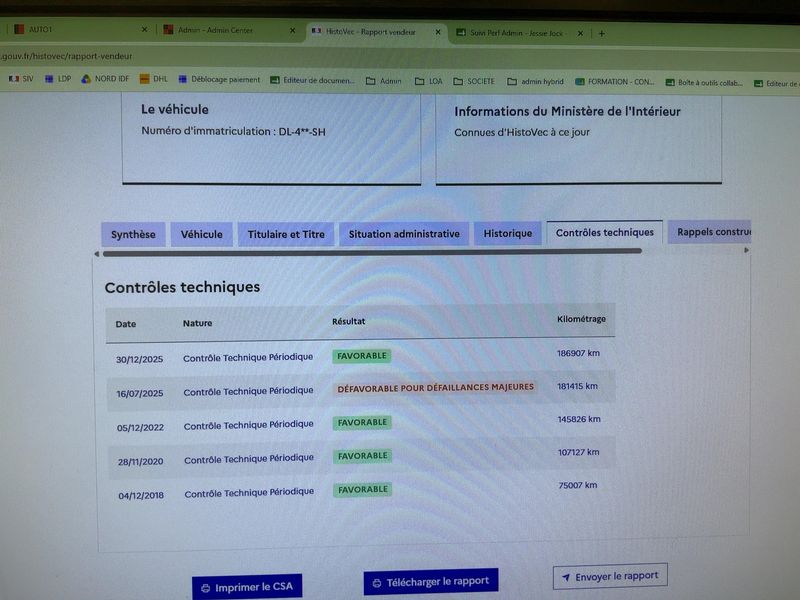The width and height of the screenshot is (800, 600).
Task: Click the 107127 km mileage value
Action: (x=579, y=453)
